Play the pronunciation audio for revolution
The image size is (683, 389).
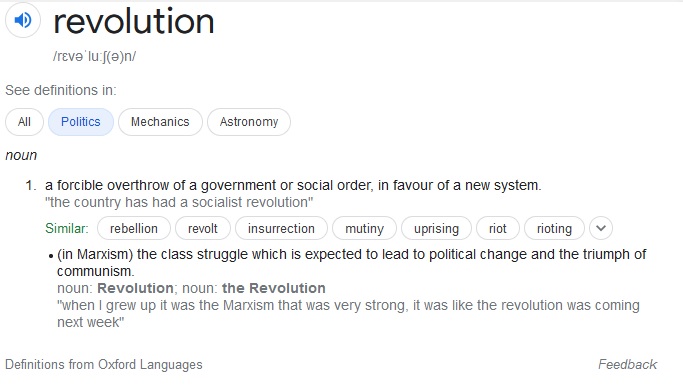click(23, 20)
